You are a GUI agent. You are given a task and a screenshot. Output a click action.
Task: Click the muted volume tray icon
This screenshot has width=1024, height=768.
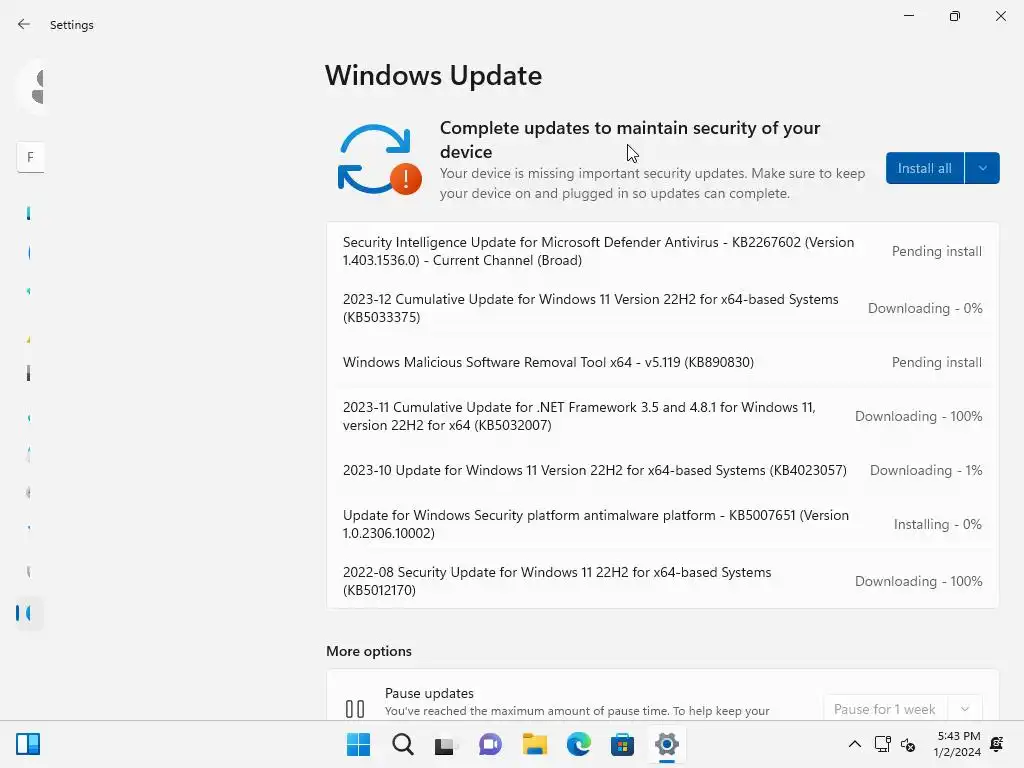click(x=908, y=744)
